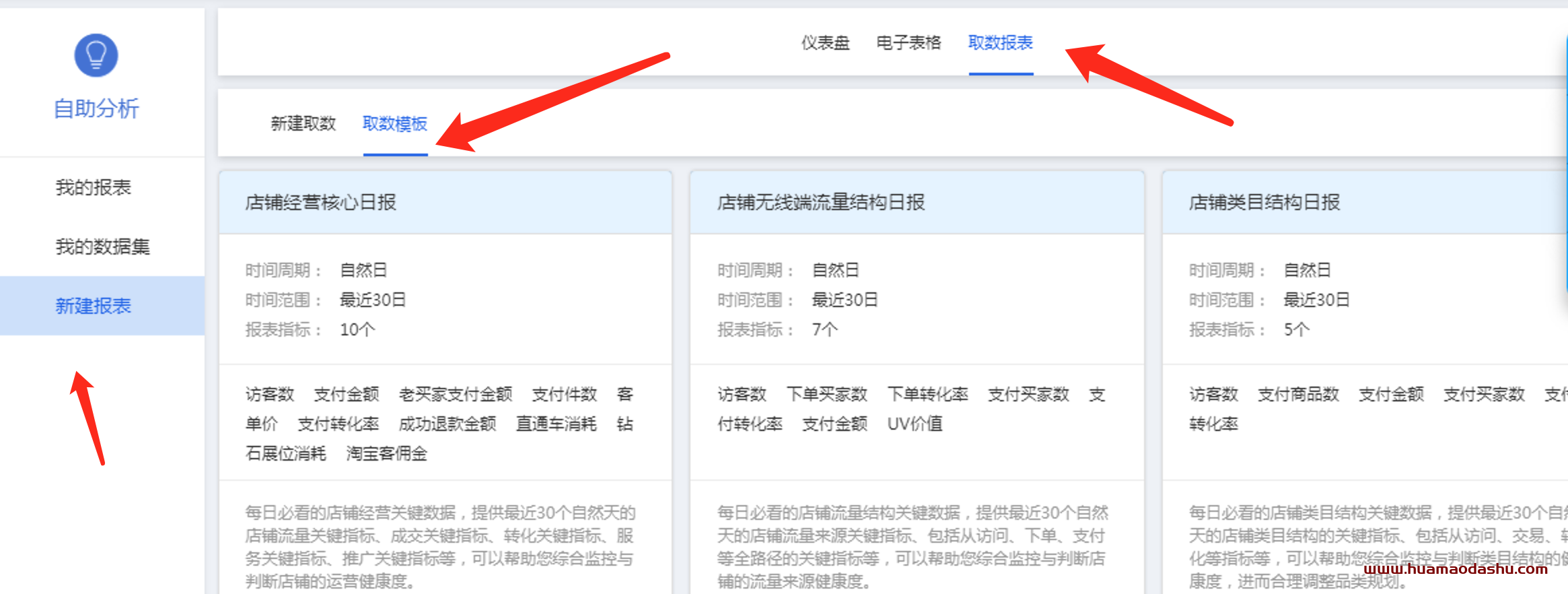This screenshot has height=594, width=1568.
Task: Open the 自助分析 title link
Action: [96, 108]
